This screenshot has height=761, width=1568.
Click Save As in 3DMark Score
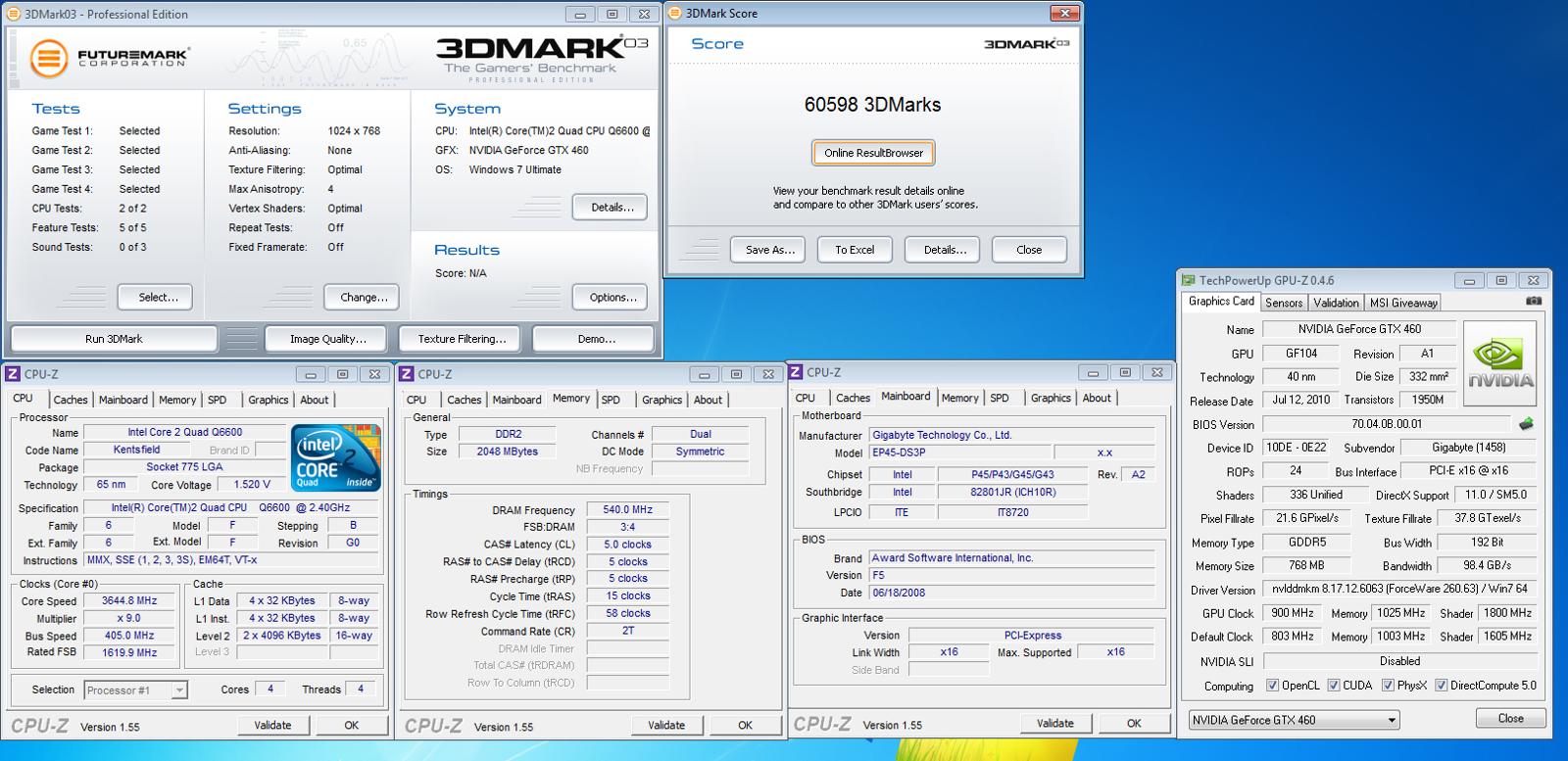pos(769,250)
